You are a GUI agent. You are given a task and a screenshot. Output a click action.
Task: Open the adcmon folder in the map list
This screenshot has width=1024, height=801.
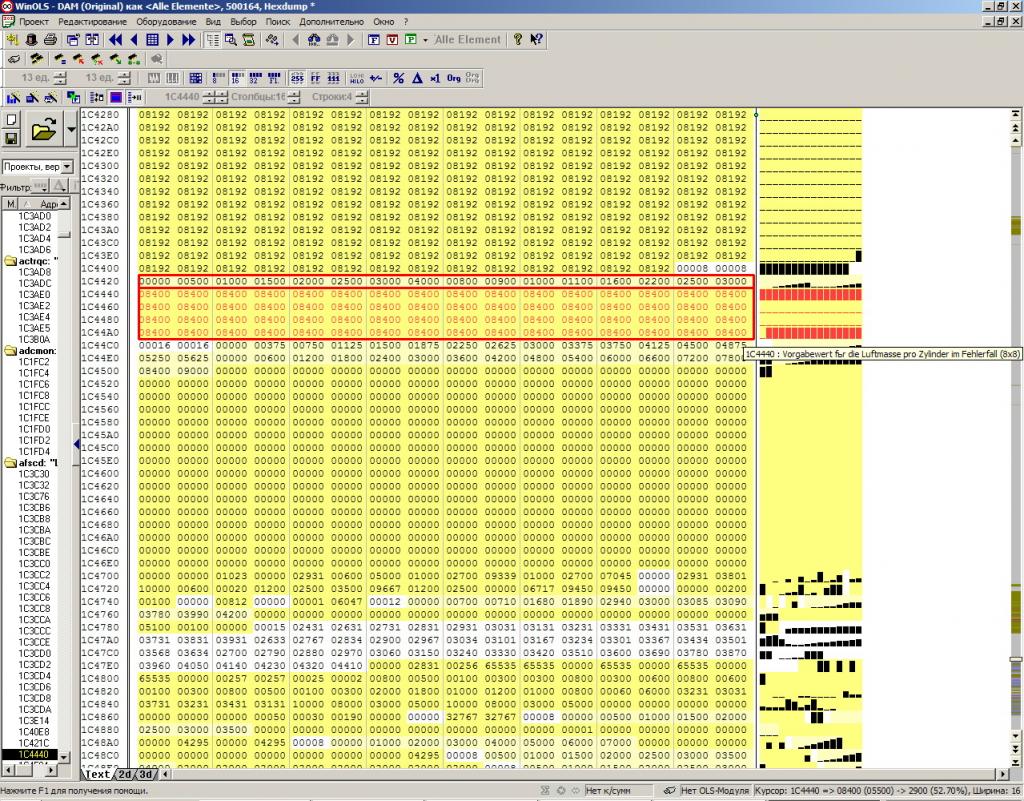(x=31, y=351)
